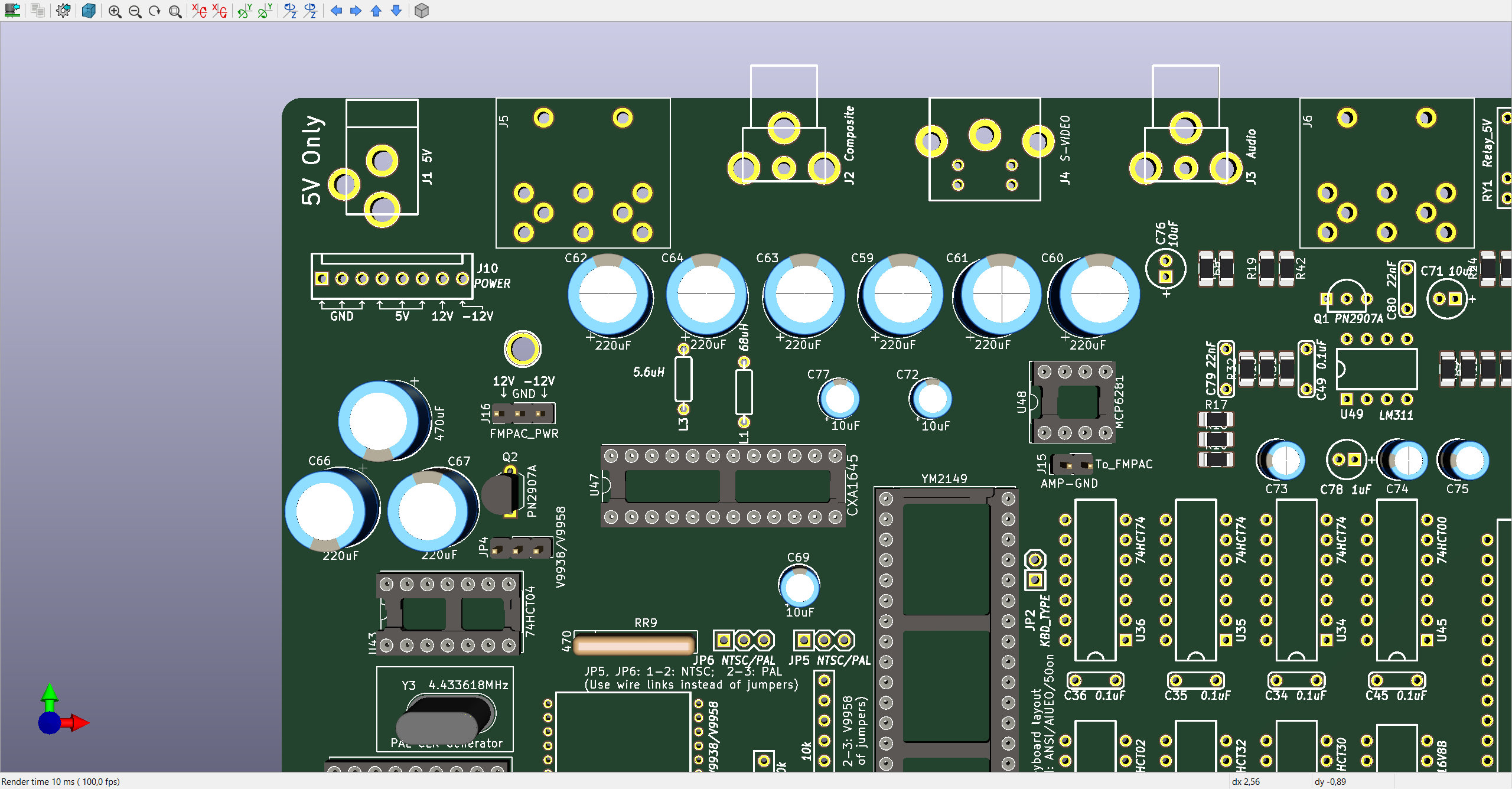The width and height of the screenshot is (1512, 789).
Task: Redraw the 3D view
Action: (x=155, y=11)
